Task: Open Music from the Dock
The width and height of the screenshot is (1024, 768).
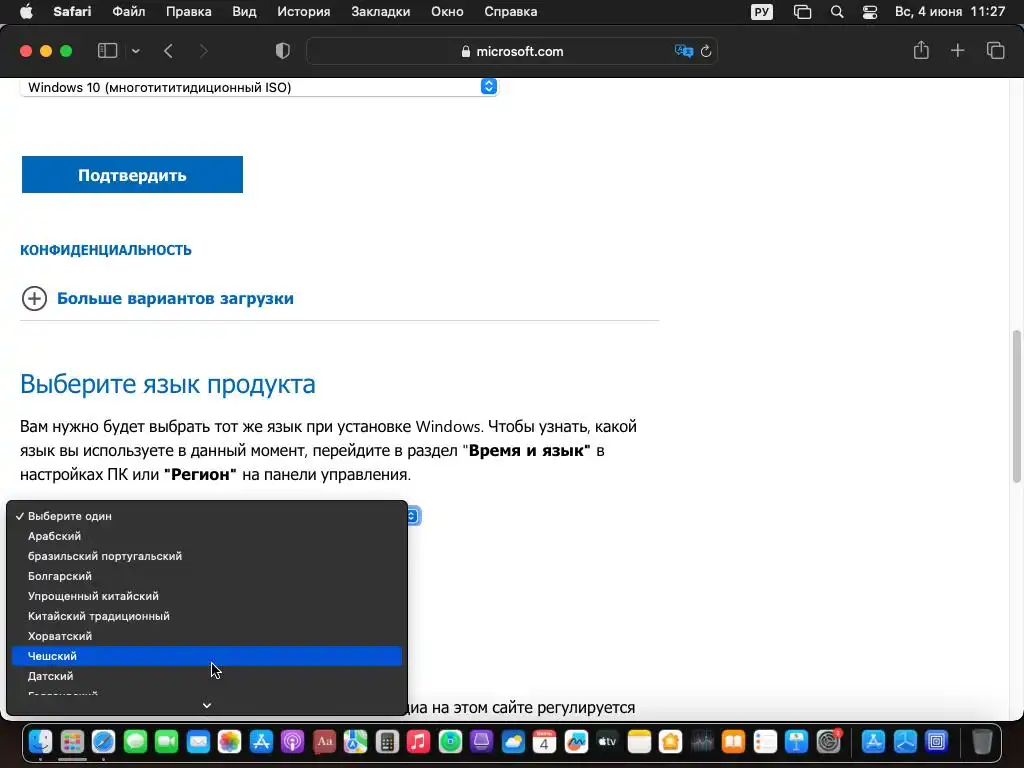Action: tap(418, 742)
